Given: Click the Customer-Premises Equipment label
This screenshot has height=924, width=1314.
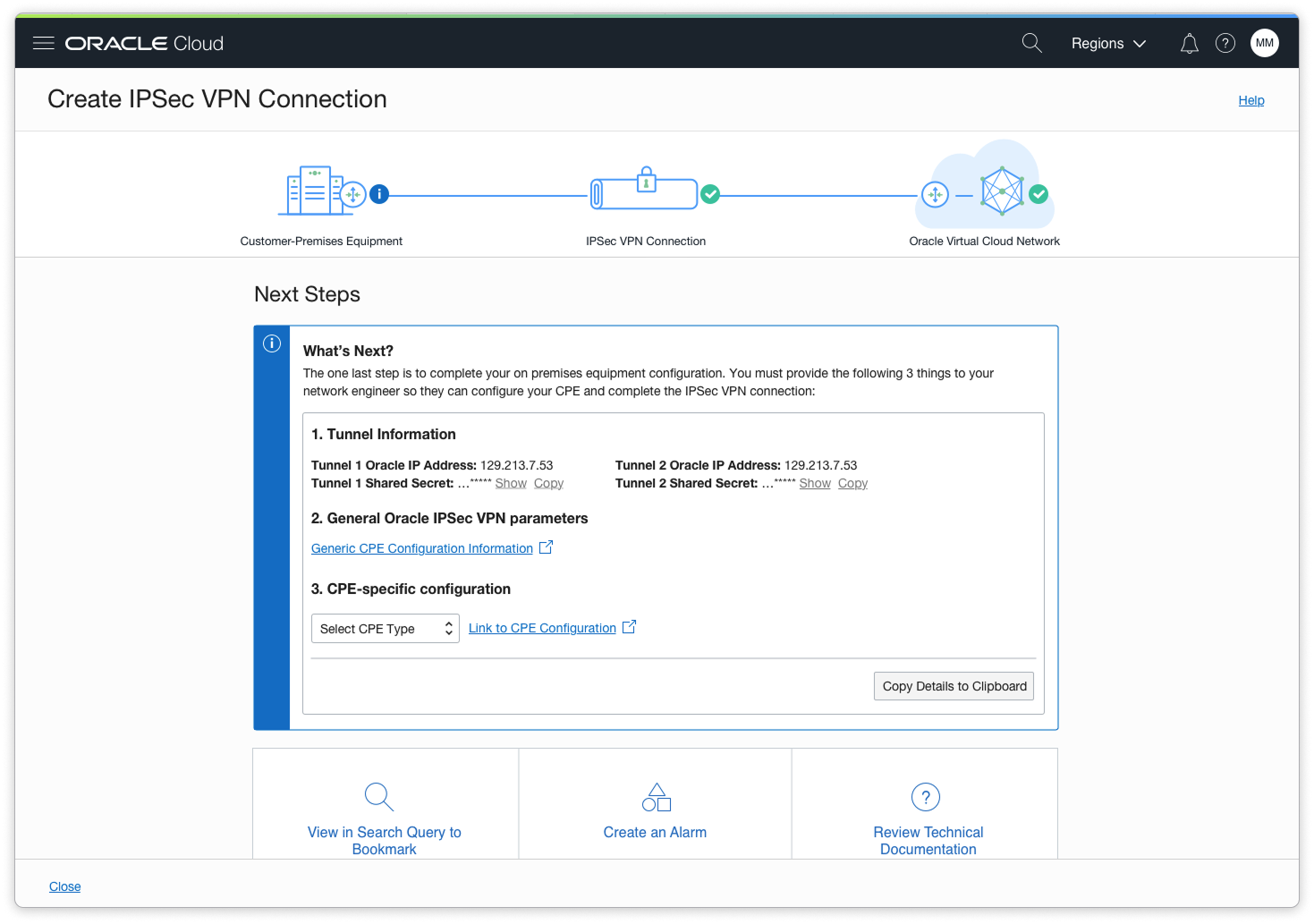Looking at the screenshot, I should [x=321, y=242].
